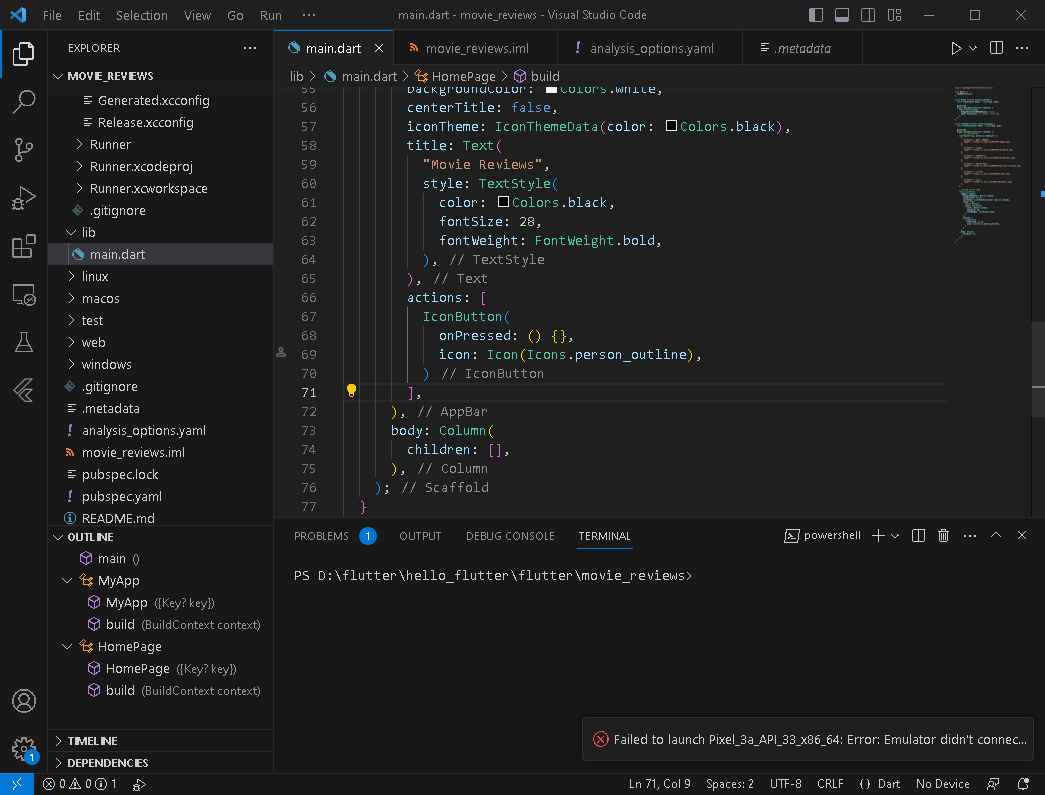The image size is (1045, 795).
Task: Click the editor minimap code overview
Action: [x=988, y=165]
